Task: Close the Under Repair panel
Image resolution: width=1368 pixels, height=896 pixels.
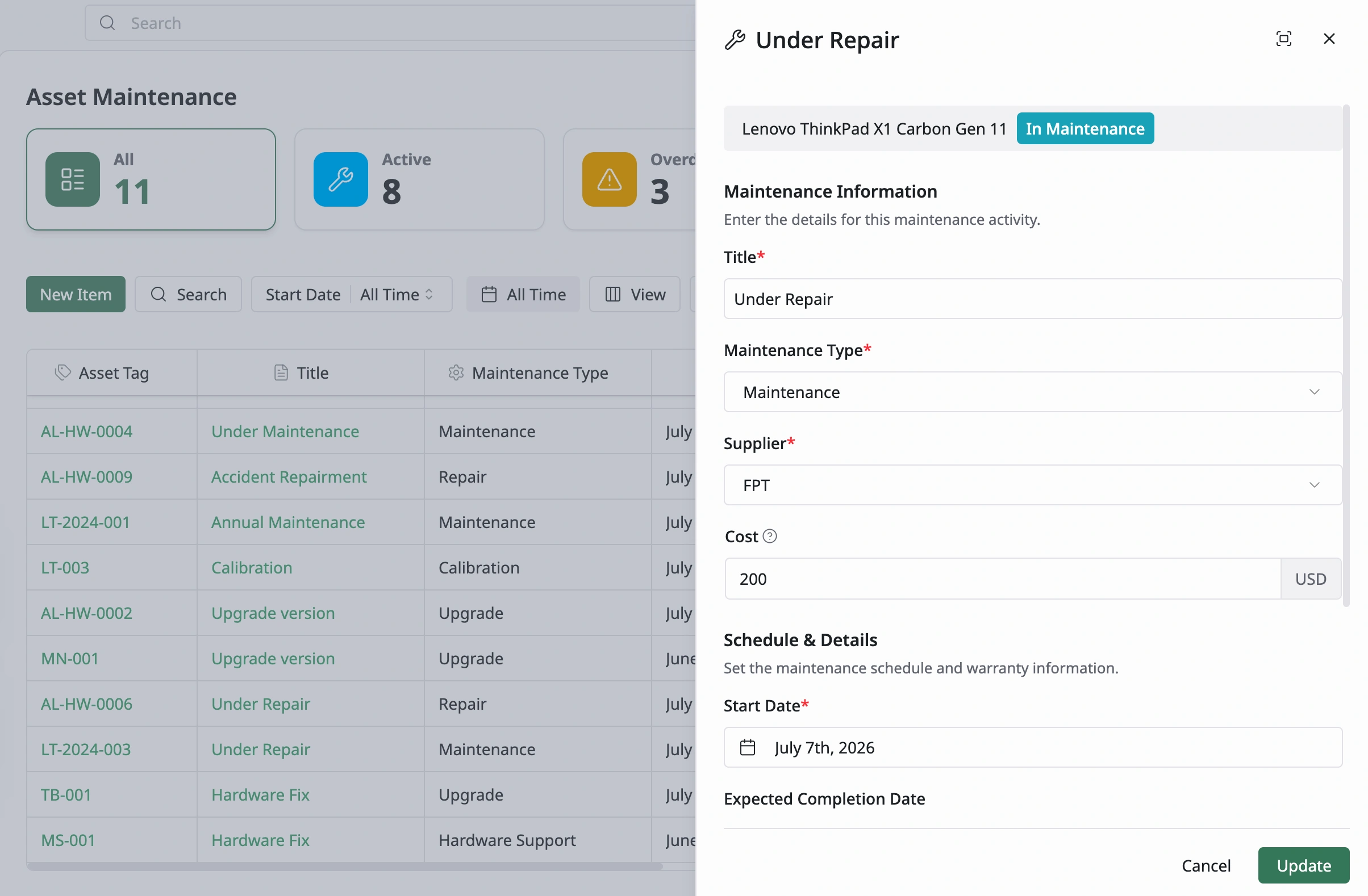Action: (1329, 39)
